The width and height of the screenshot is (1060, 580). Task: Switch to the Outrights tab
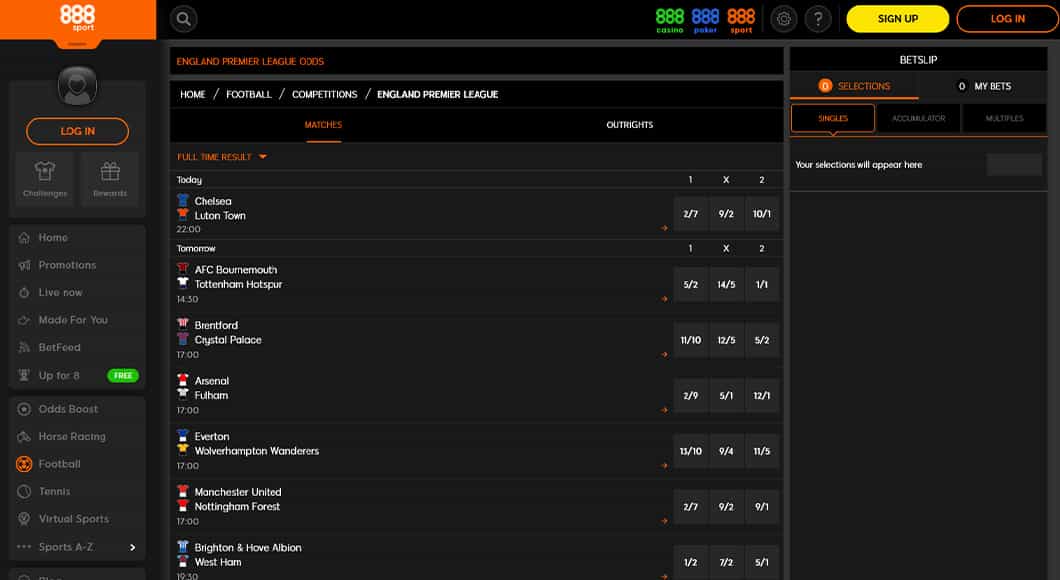point(629,125)
